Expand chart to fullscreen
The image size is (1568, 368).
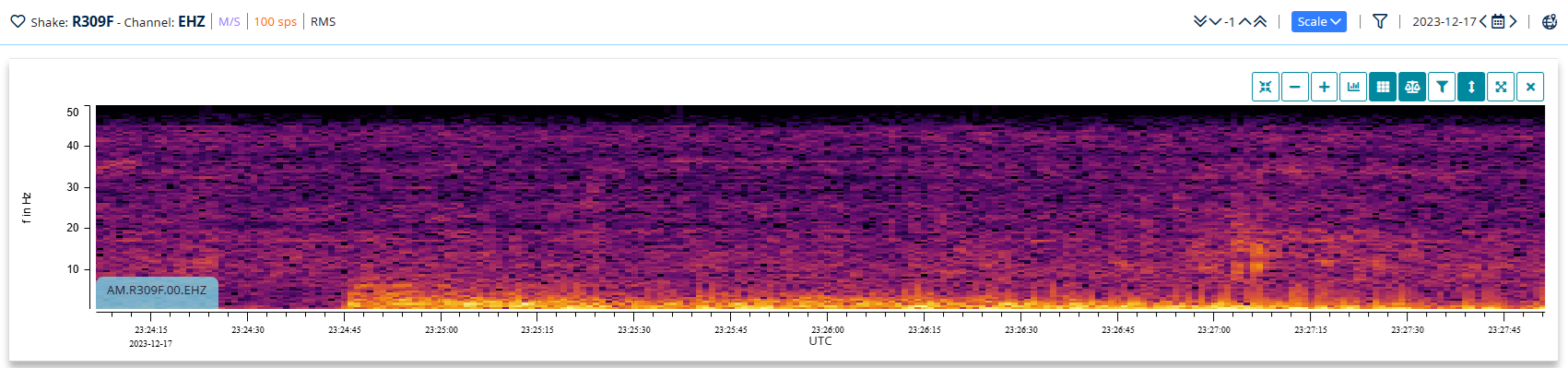tap(1501, 87)
